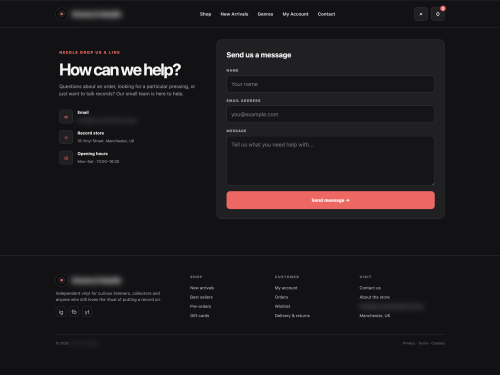Open the search icon button in header
500x375 pixels.
tap(421, 14)
